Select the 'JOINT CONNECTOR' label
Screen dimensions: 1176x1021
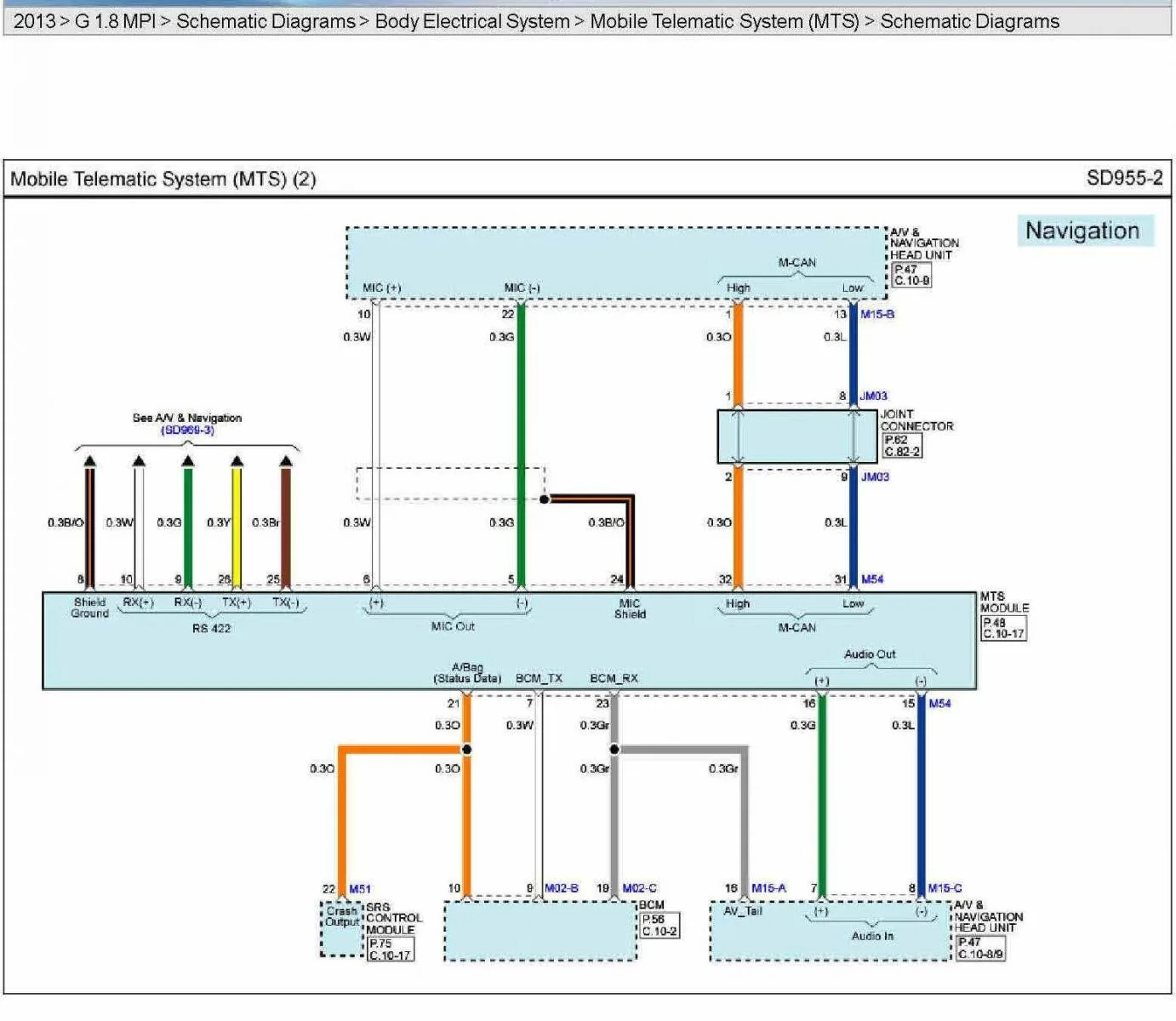[917, 420]
